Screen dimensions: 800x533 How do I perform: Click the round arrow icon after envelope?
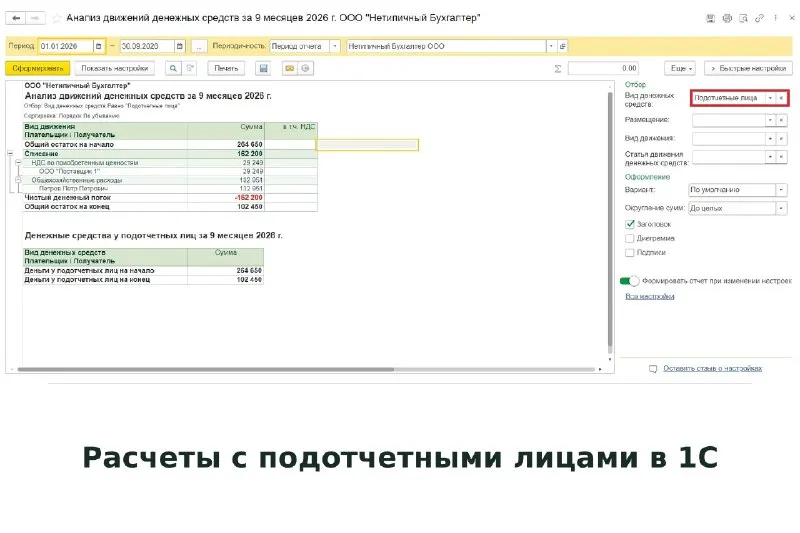305,68
